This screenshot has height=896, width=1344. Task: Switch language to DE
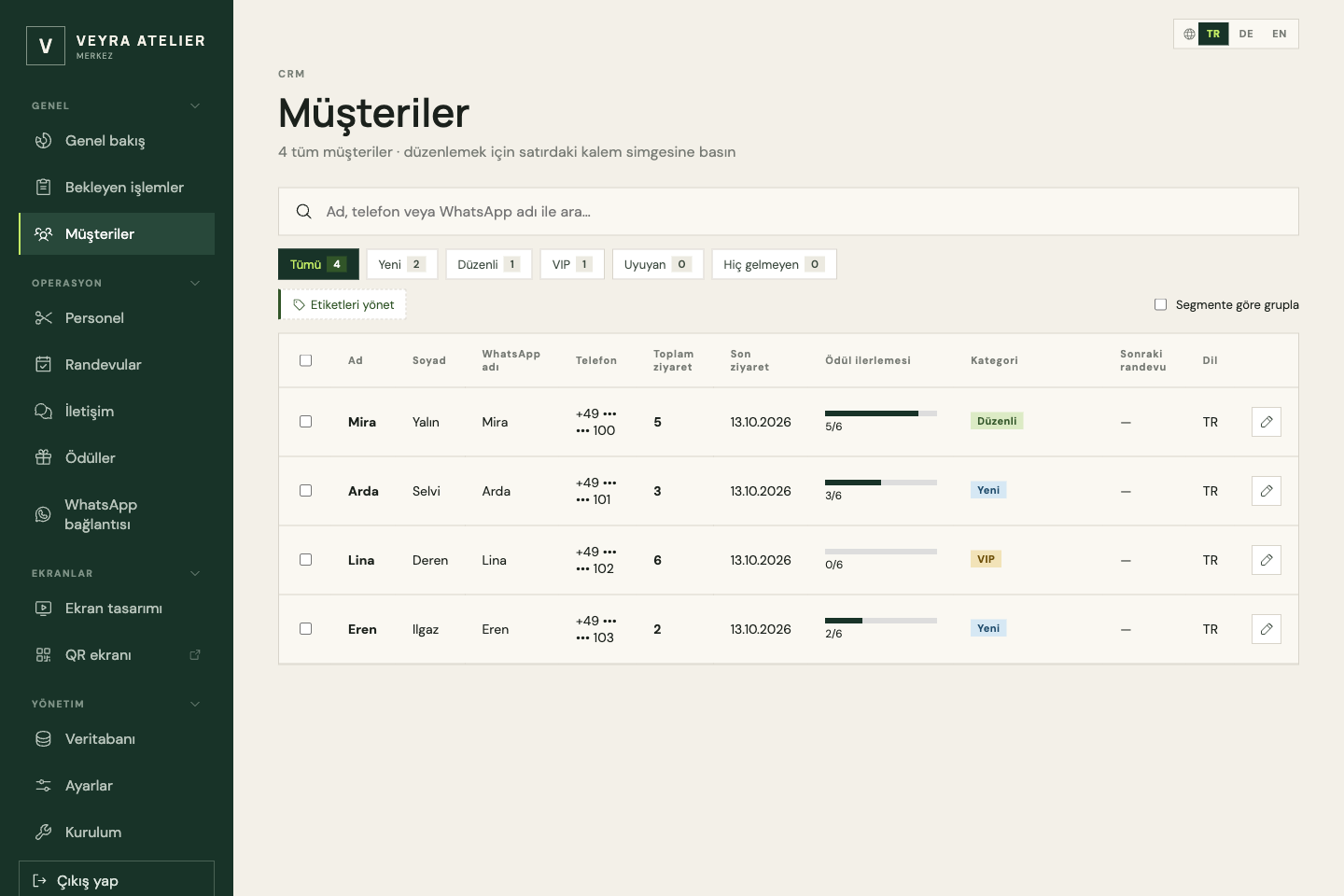(x=1246, y=34)
